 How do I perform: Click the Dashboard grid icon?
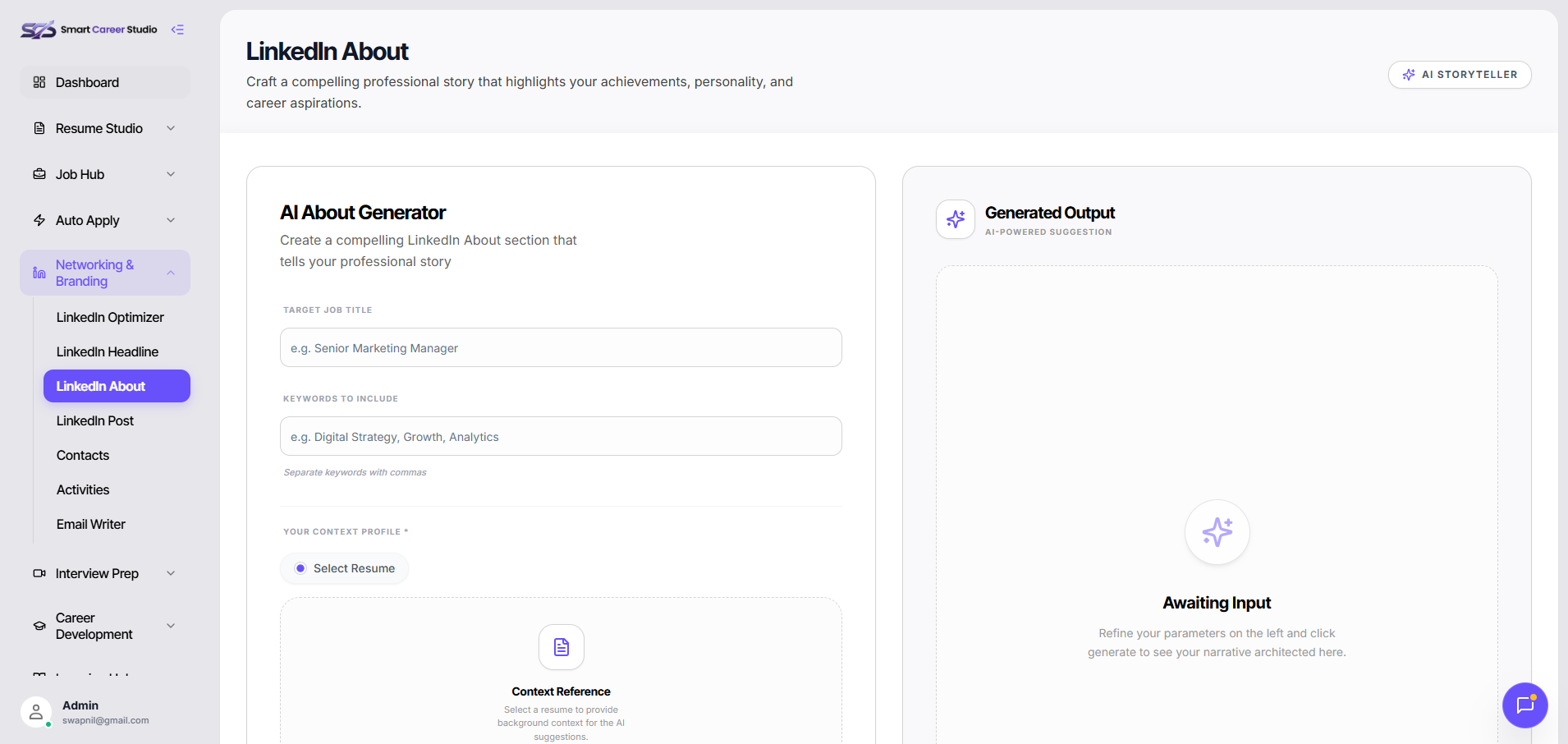[39, 82]
